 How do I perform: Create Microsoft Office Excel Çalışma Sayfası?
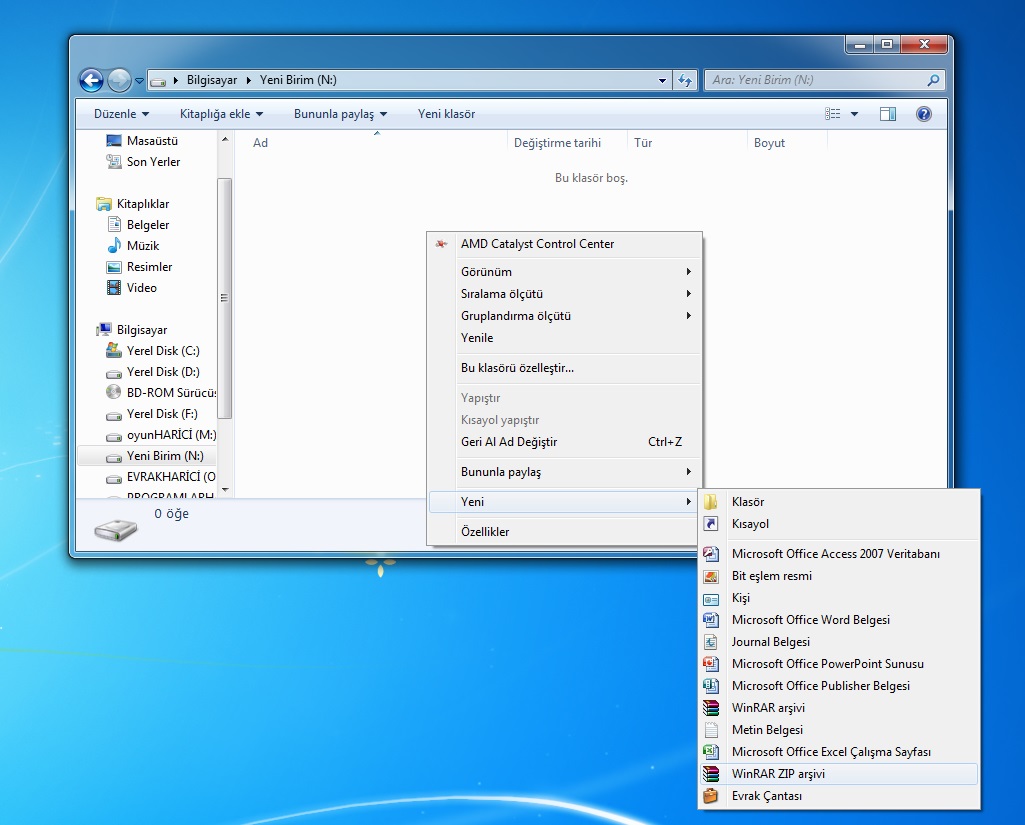pyautogui.click(x=839, y=752)
